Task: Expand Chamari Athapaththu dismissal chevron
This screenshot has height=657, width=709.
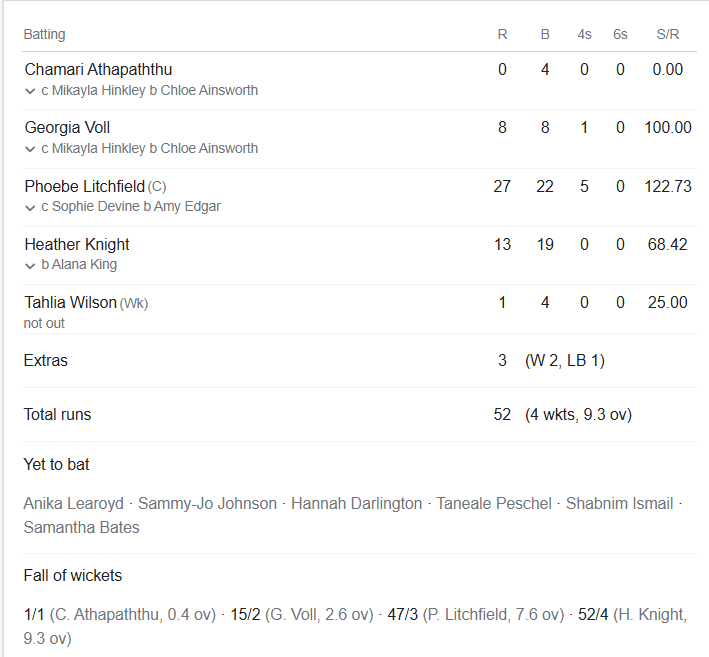Action: (30, 91)
